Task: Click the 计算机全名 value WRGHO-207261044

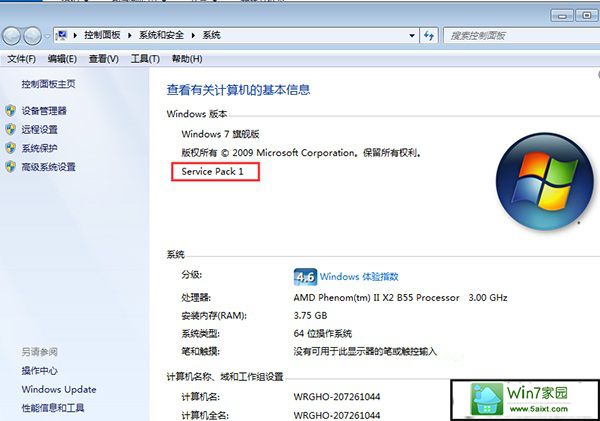Action: [x=337, y=415]
